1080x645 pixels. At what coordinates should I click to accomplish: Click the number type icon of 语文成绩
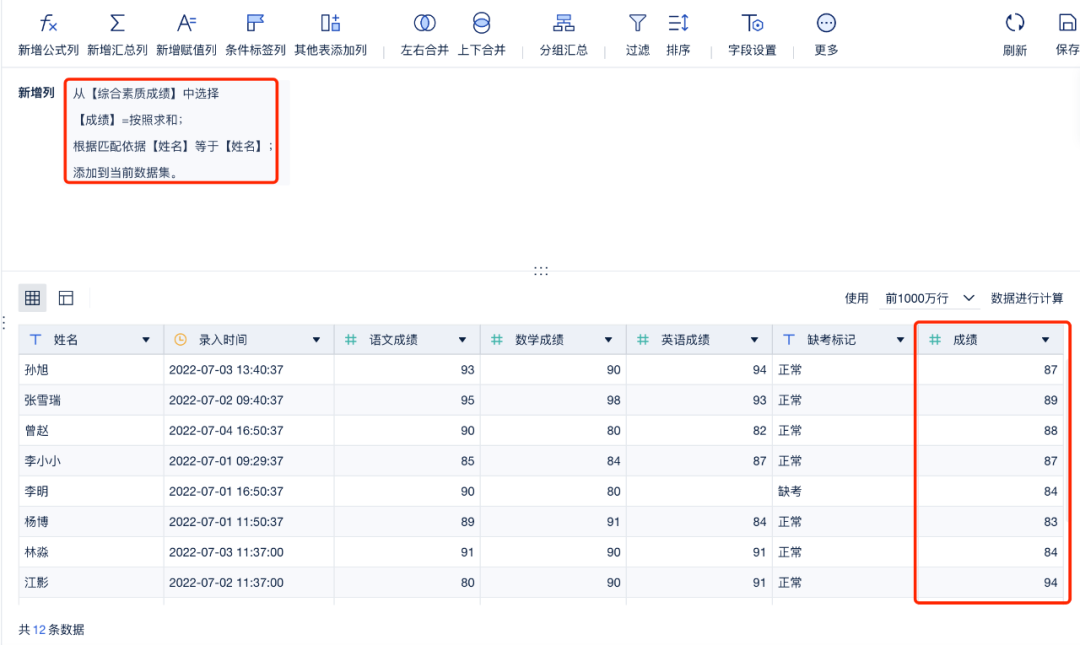351,340
